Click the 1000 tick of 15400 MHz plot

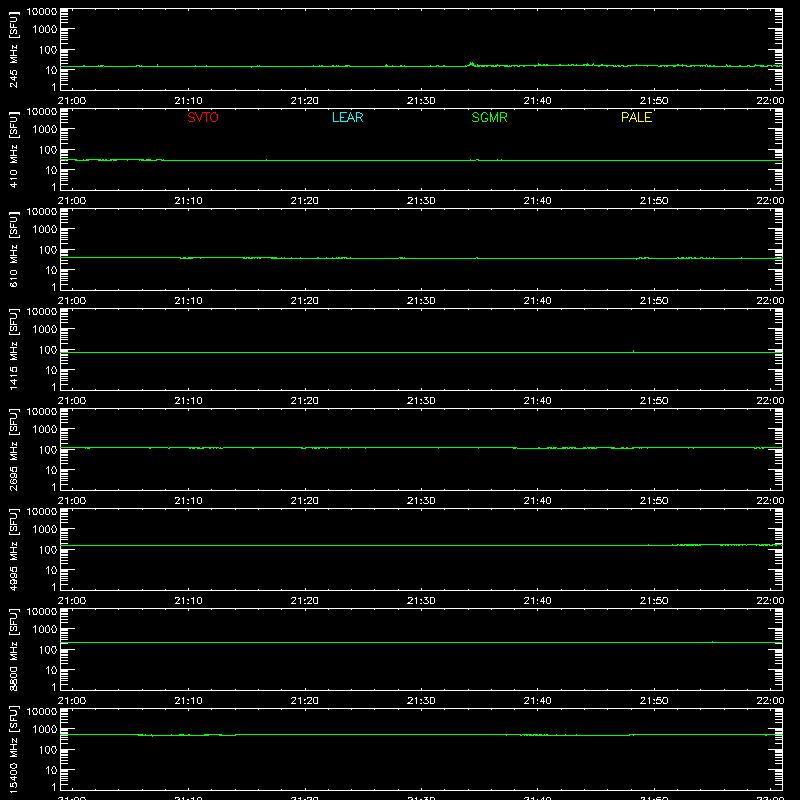click(45, 730)
